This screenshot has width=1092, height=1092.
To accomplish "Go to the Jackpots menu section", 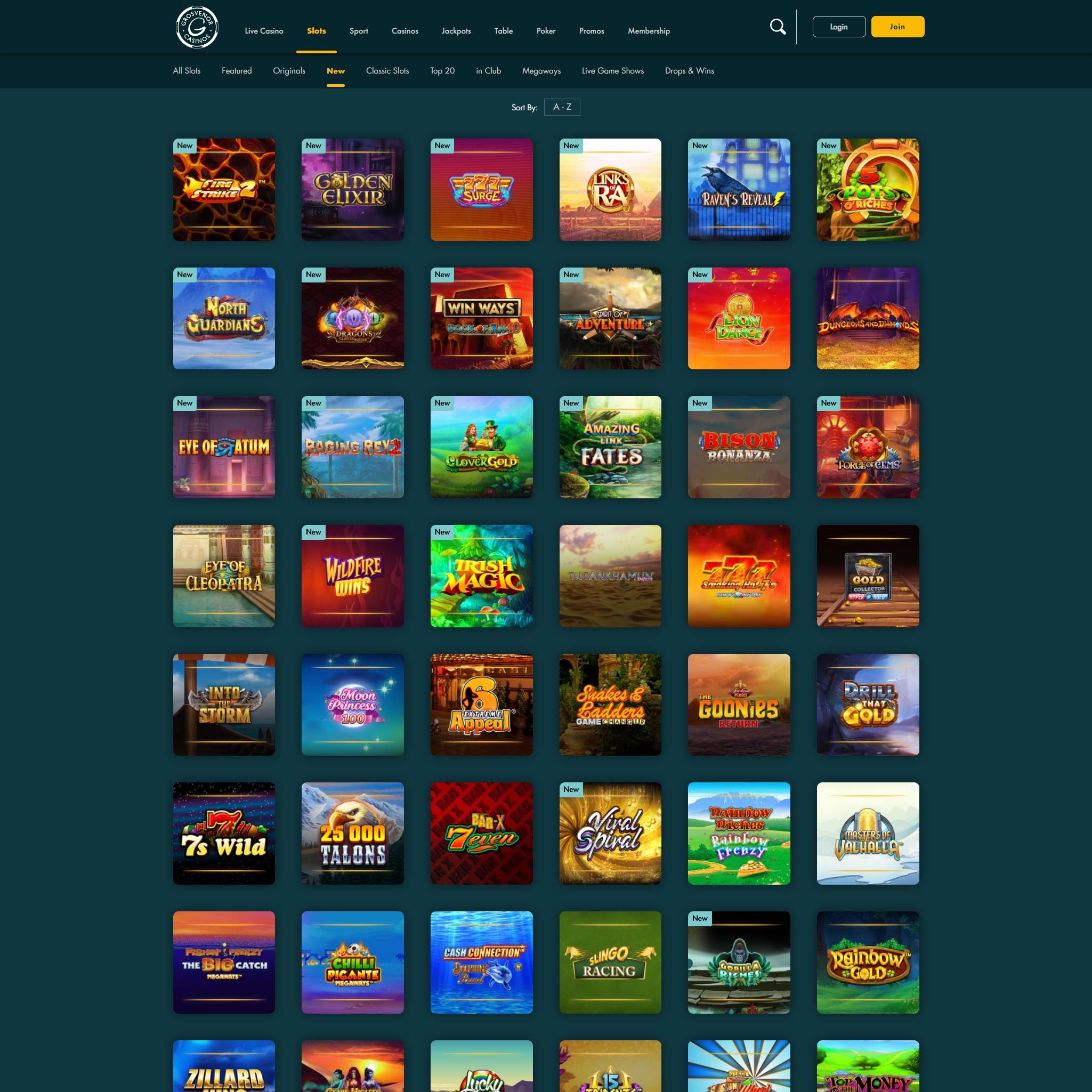I will pyautogui.click(x=456, y=31).
